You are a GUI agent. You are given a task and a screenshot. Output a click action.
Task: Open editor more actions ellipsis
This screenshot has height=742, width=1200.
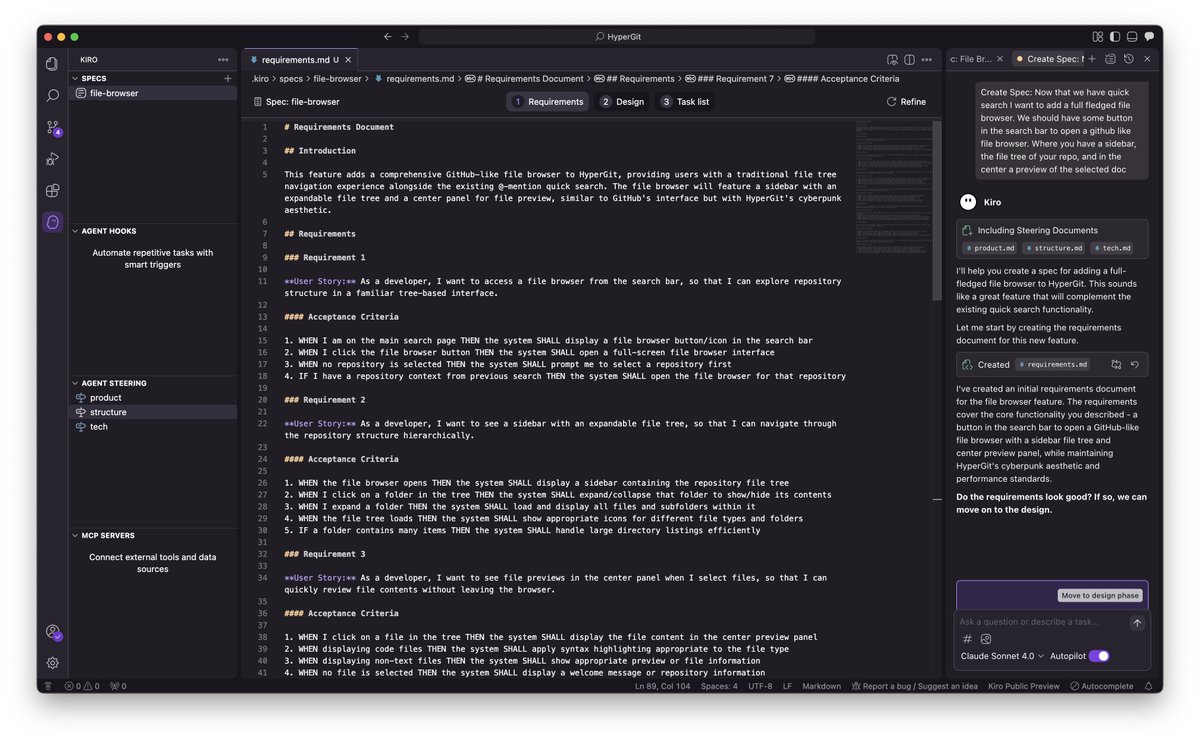927,59
